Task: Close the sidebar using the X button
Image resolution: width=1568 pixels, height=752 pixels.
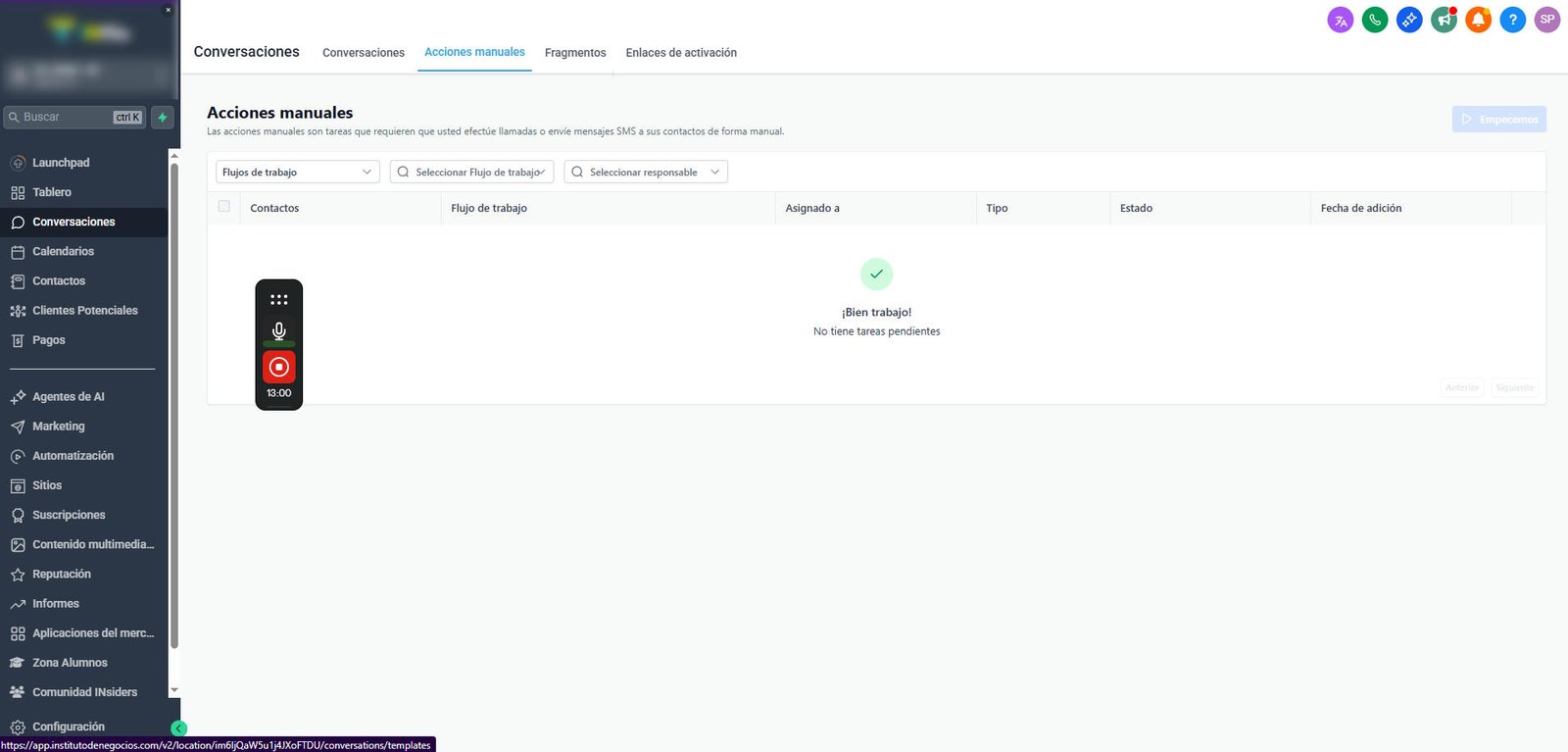Action: [168, 10]
